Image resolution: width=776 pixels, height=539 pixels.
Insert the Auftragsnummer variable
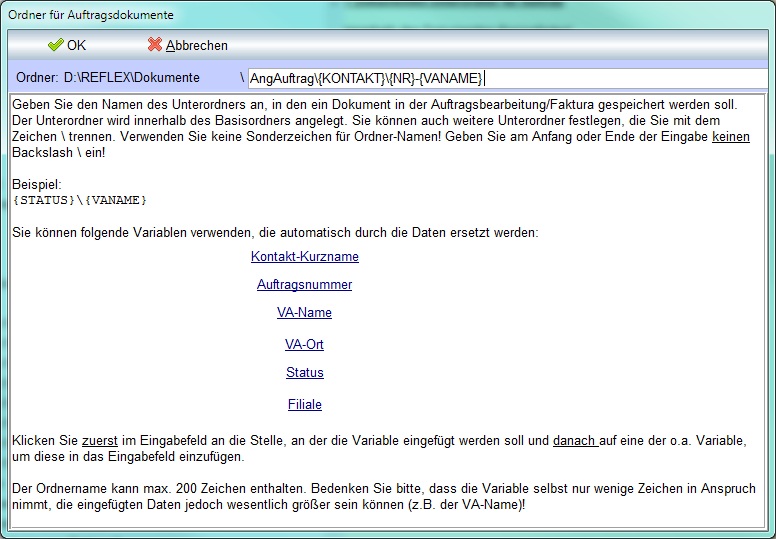(304, 285)
